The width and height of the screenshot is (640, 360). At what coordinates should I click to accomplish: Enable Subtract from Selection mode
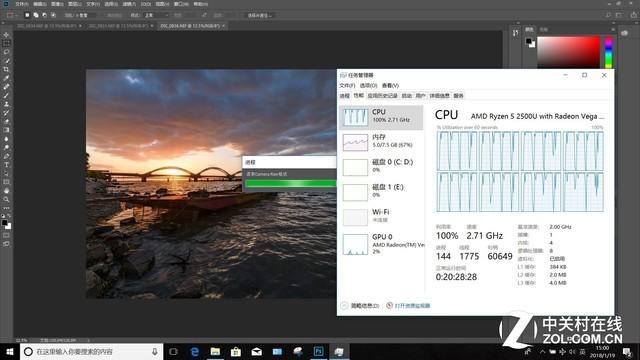pos(44,15)
